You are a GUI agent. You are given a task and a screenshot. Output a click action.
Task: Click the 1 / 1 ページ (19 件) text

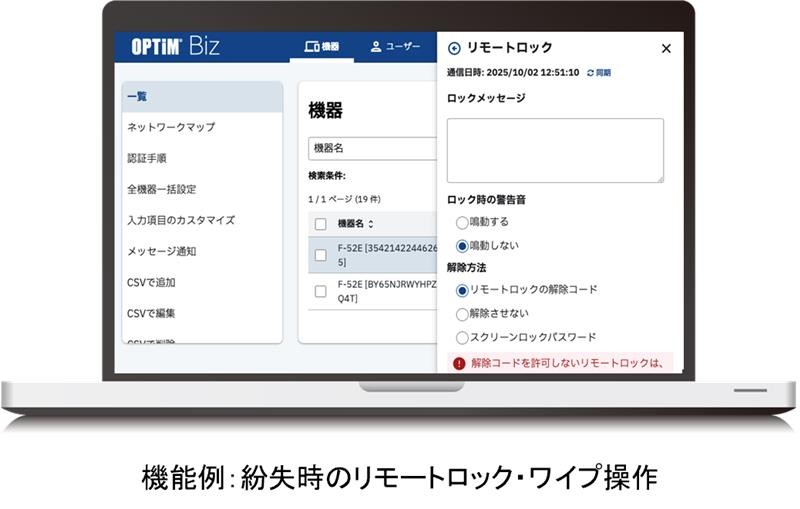point(344,199)
